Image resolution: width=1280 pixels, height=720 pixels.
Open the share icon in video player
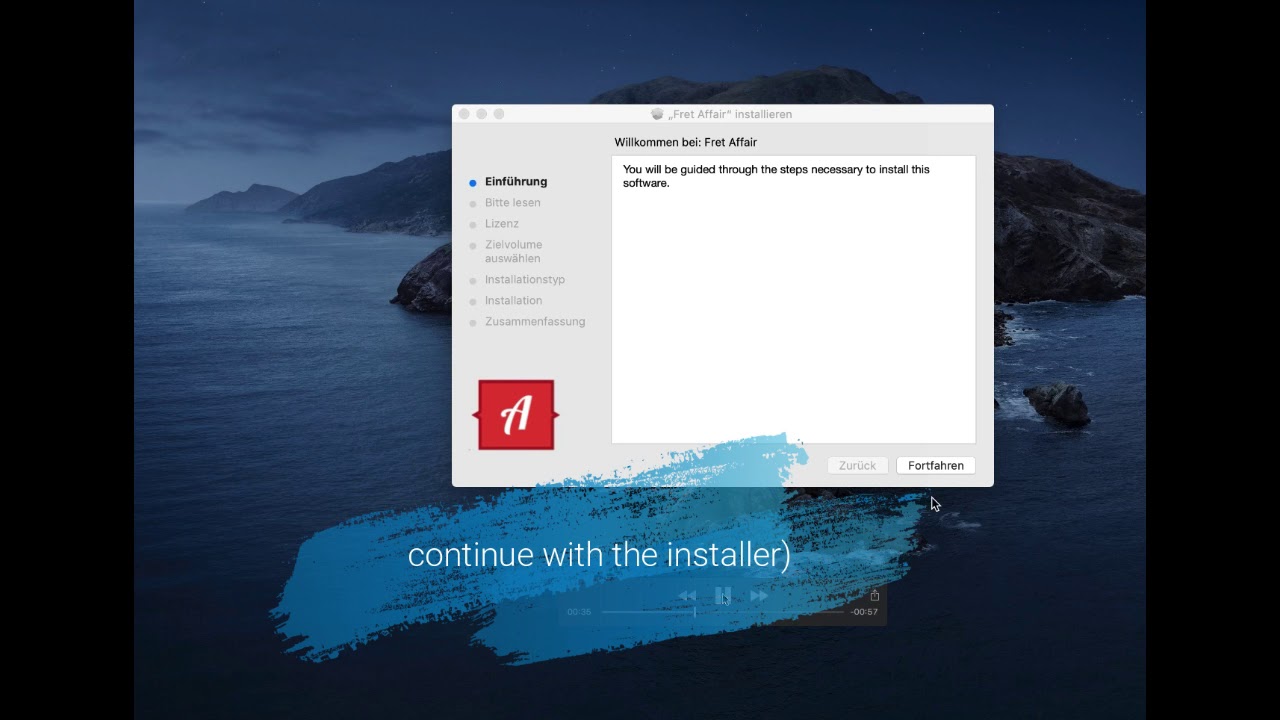point(875,595)
